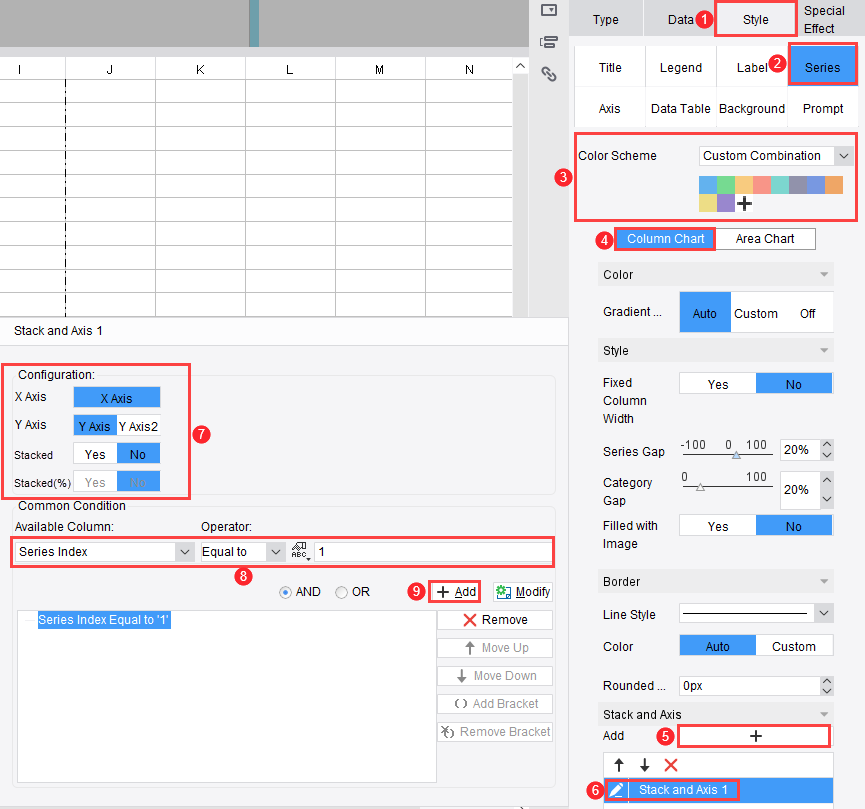
Task: Pick the purple swatch in color scheme
Action: 726,203
